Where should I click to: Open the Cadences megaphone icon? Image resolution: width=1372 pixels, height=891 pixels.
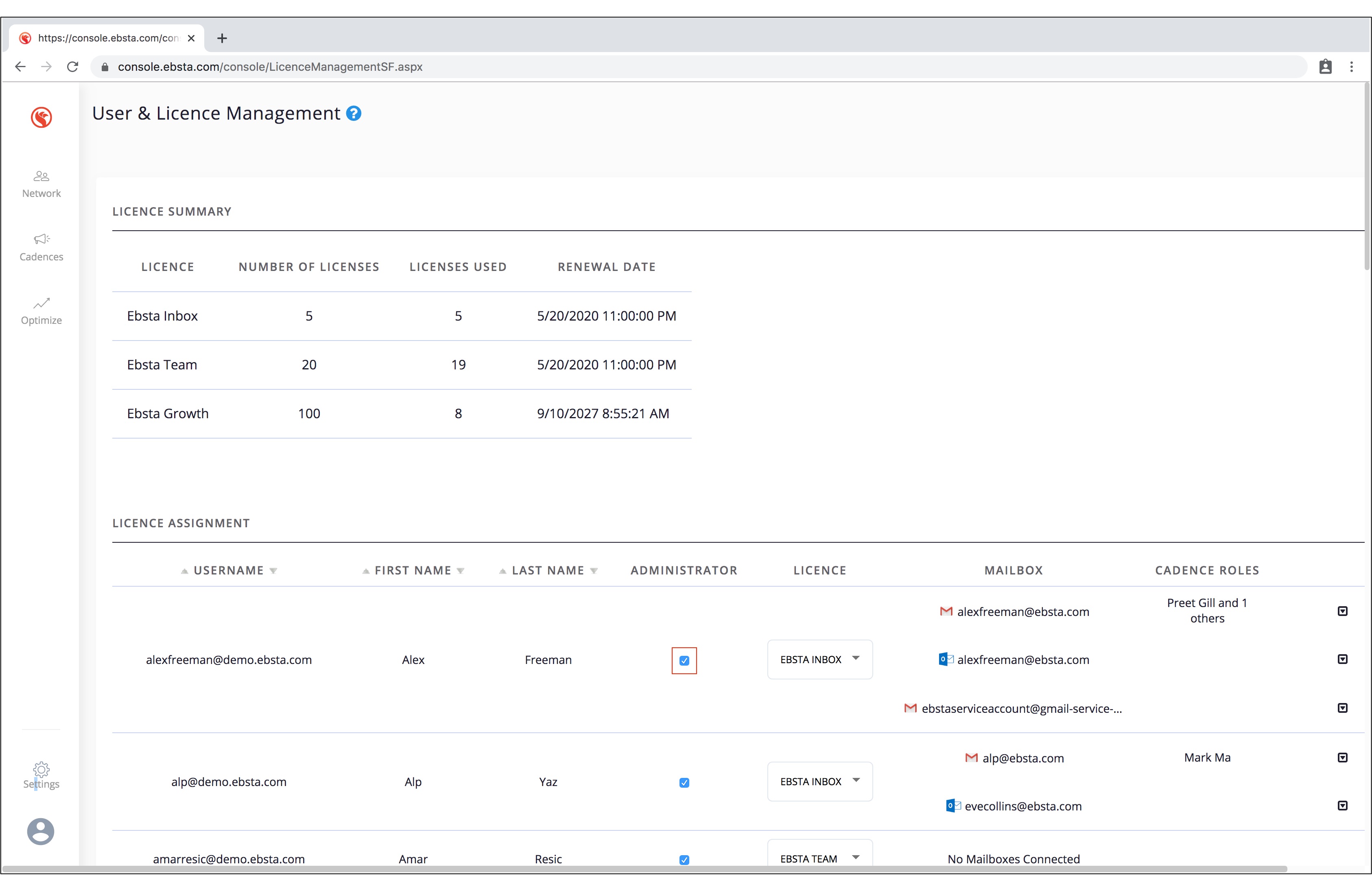pos(41,238)
